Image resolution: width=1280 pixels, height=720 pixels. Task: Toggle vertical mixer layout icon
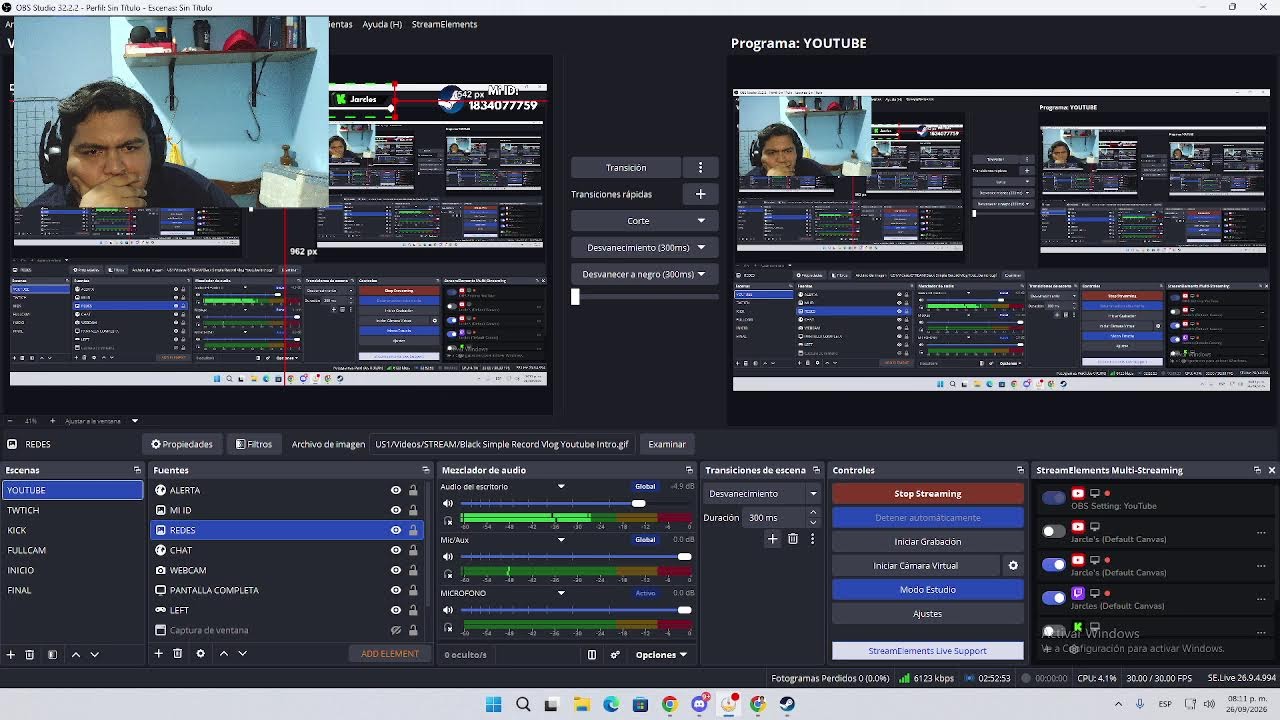click(x=592, y=655)
